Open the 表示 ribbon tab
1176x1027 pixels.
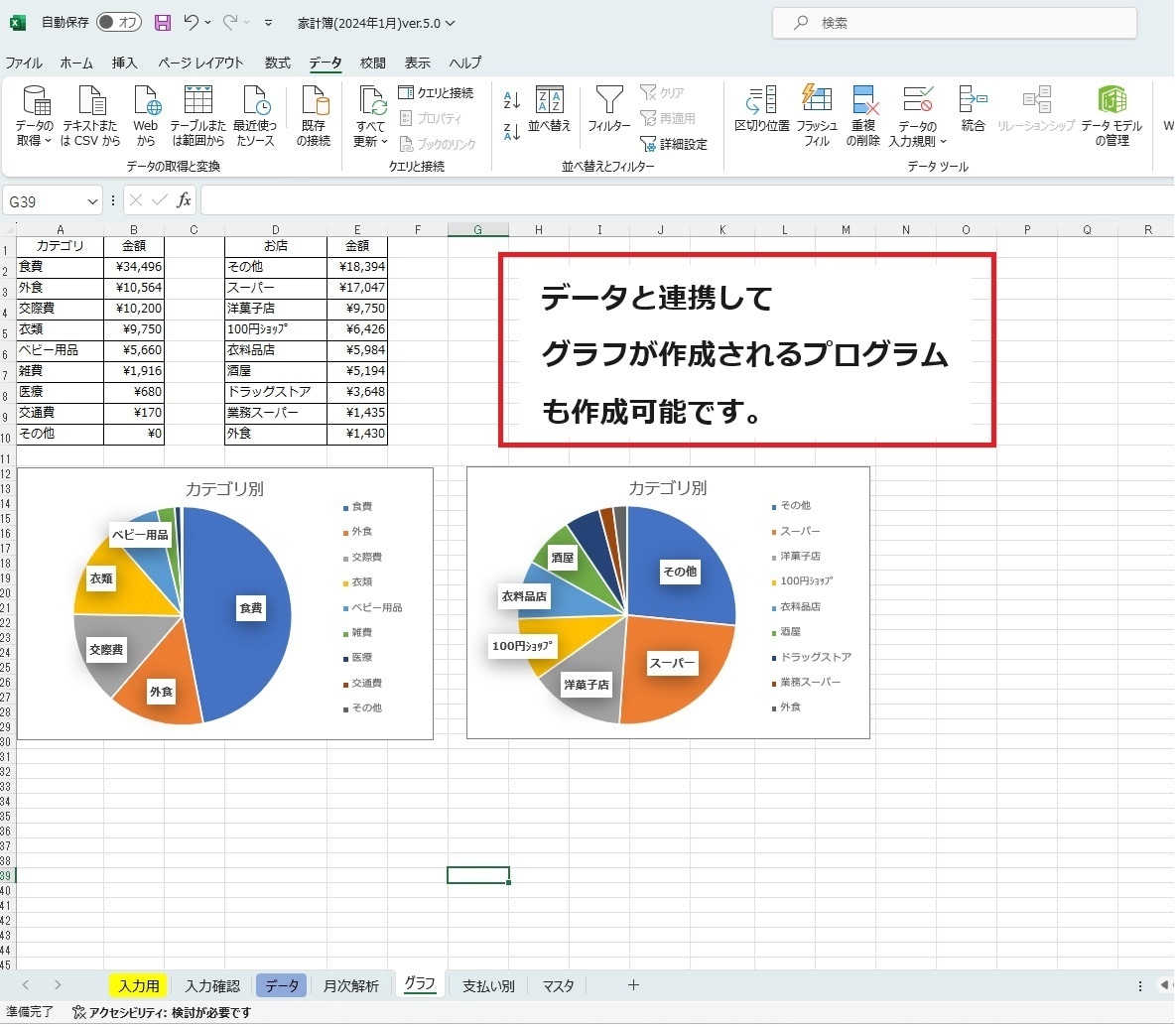pyautogui.click(x=418, y=63)
